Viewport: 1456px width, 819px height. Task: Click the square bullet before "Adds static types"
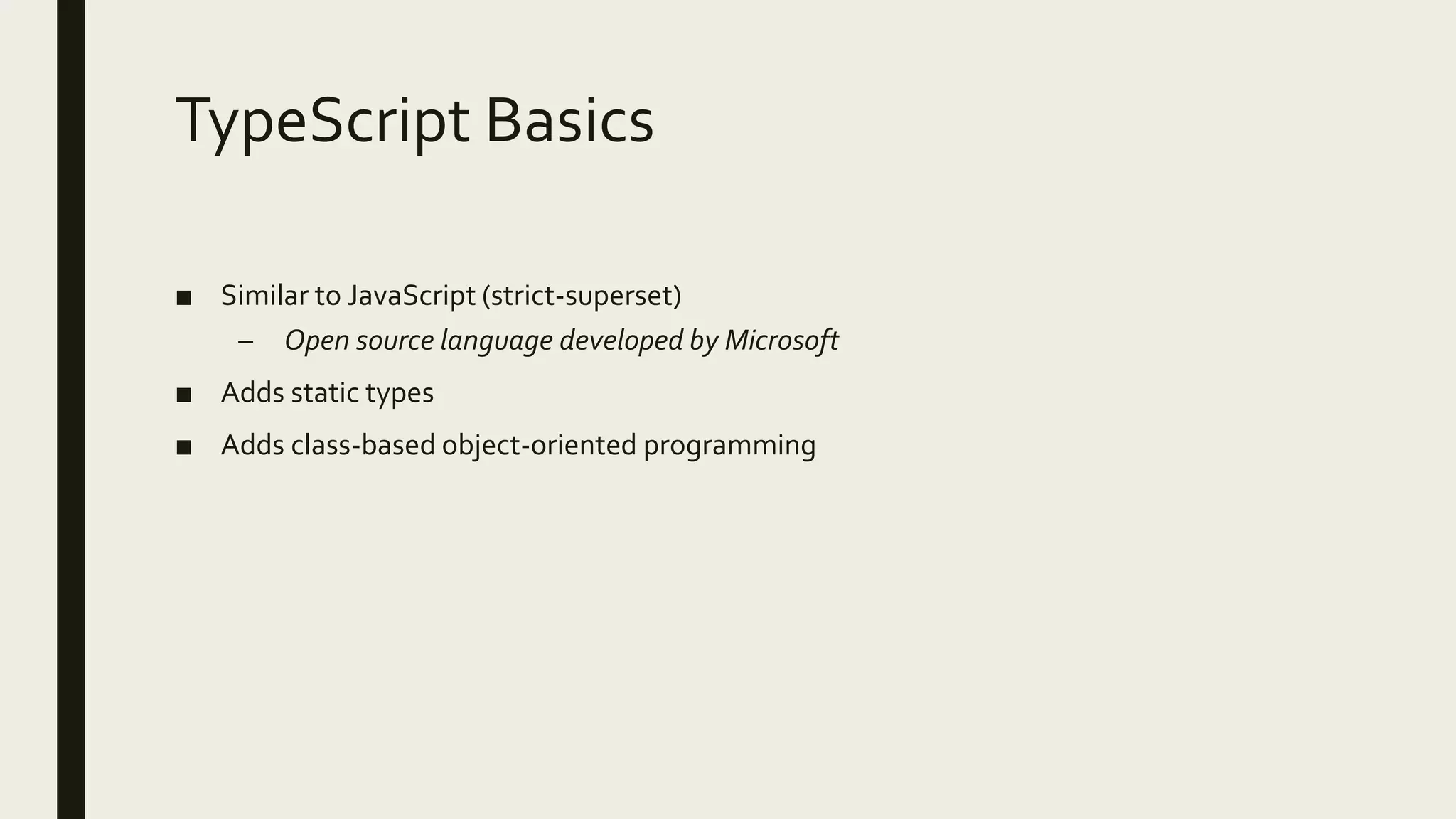184,395
